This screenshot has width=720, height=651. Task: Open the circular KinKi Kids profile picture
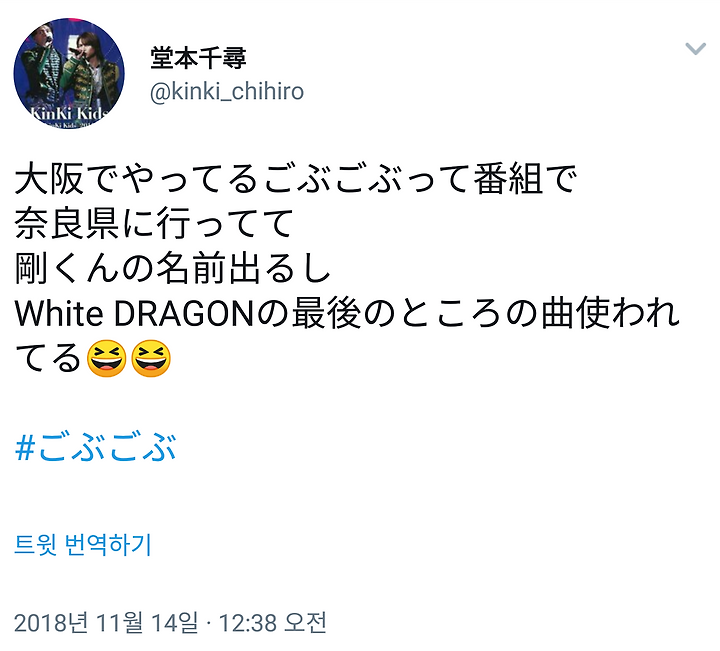[x=69, y=73]
